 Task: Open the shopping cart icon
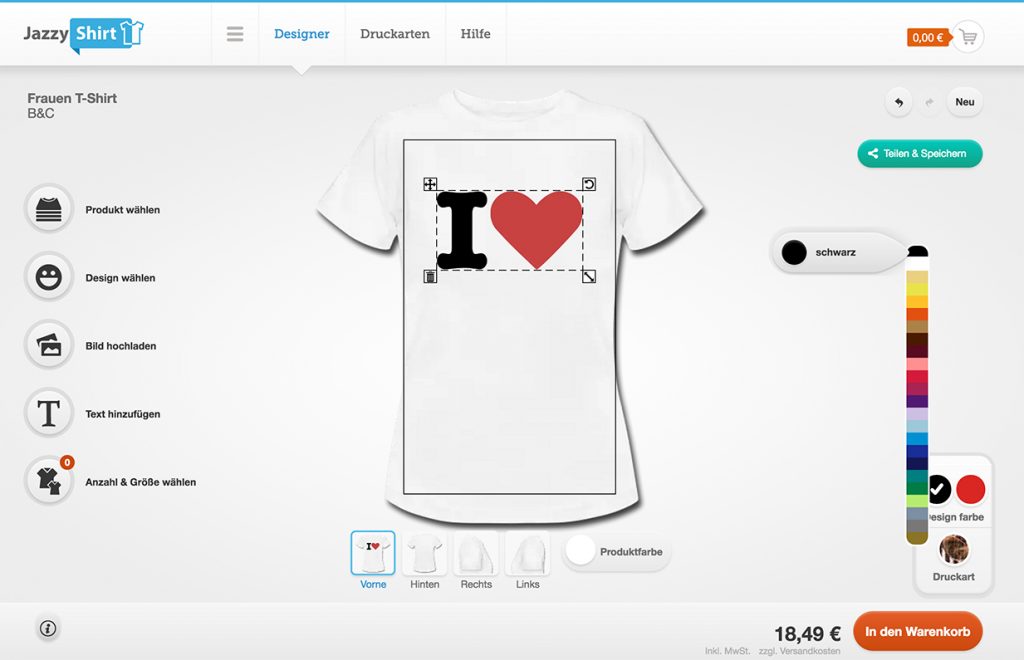(x=968, y=37)
